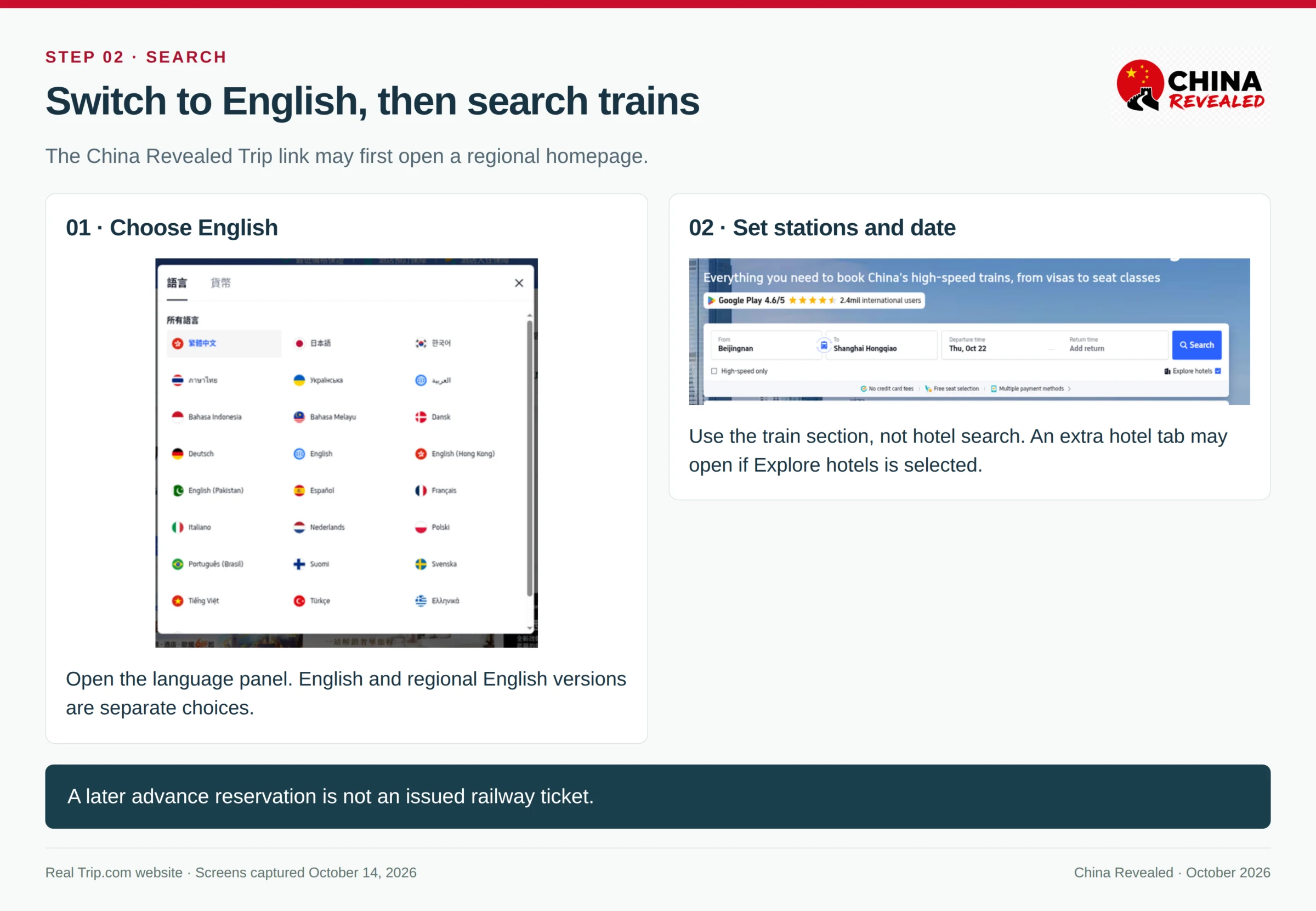
Task: Click "China Revealed · October 2026" footer text
Action: pyautogui.click(x=1172, y=872)
